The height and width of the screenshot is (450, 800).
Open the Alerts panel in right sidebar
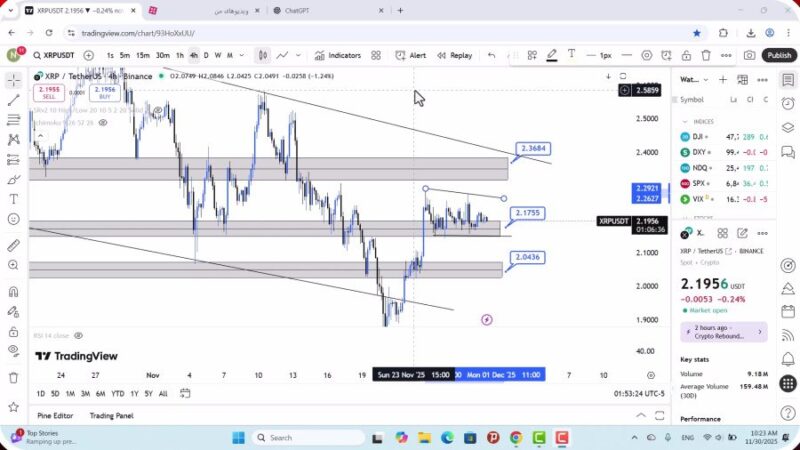tap(788, 101)
